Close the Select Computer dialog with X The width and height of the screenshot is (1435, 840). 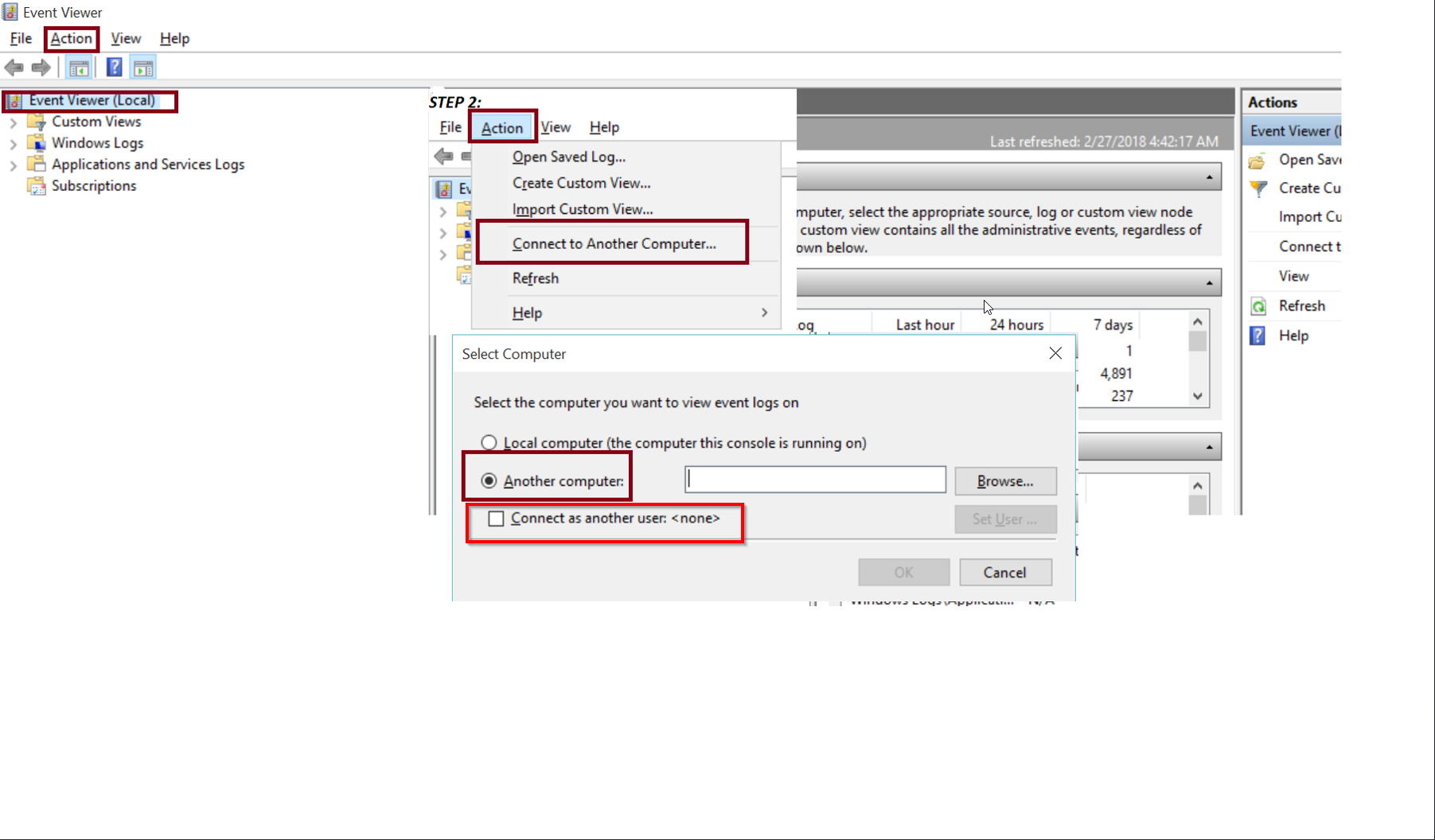coord(1055,353)
